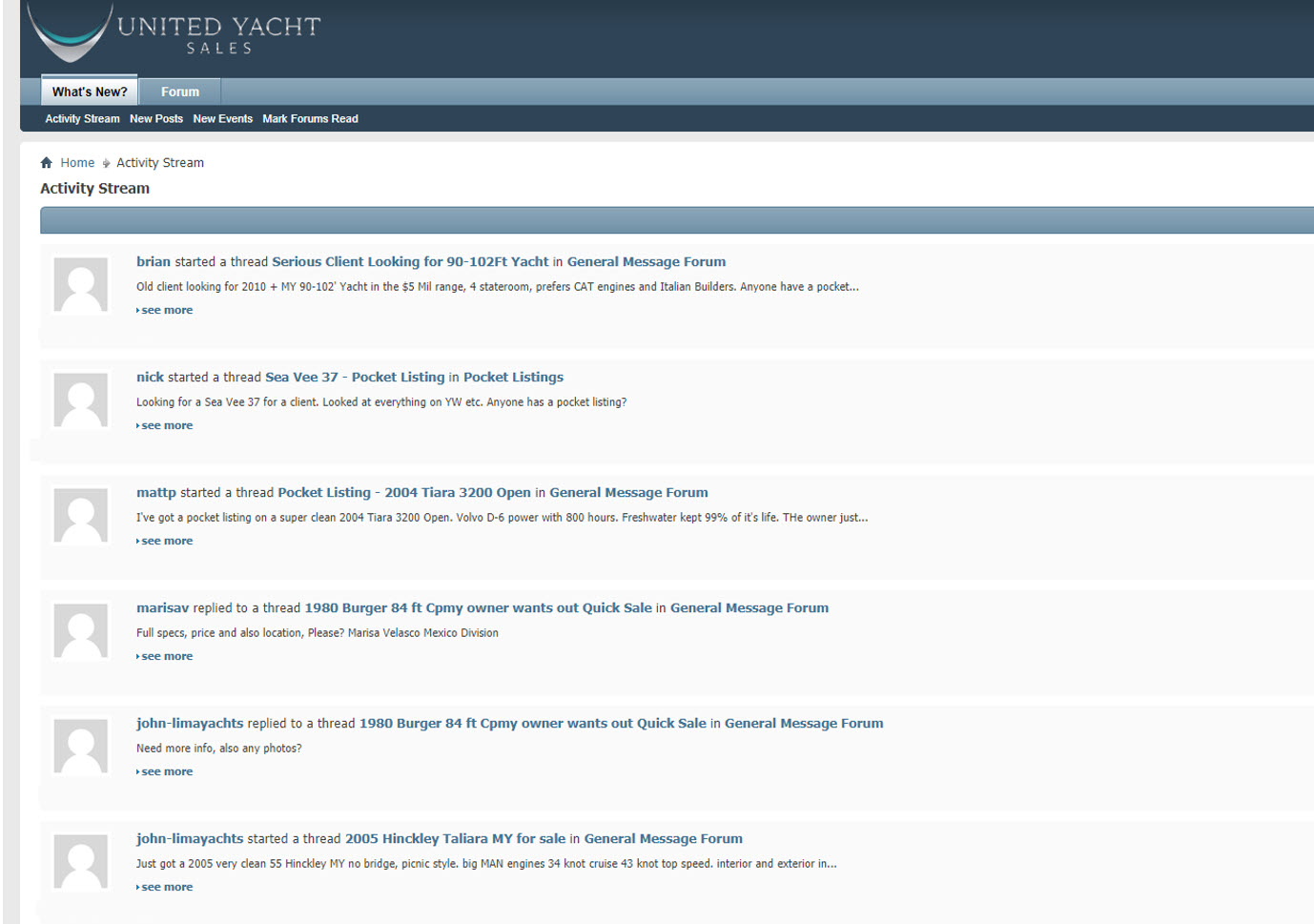Image resolution: width=1314 pixels, height=924 pixels.
Task: Expand 'see more' under Sea Vee 37 post
Action: tap(167, 426)
